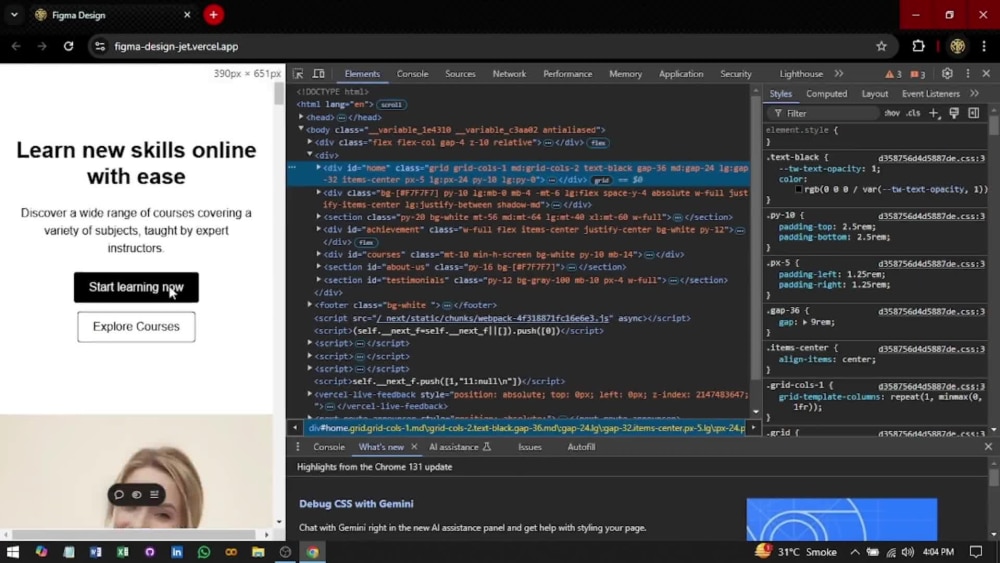Click the warnings count triangle icon

893,74
